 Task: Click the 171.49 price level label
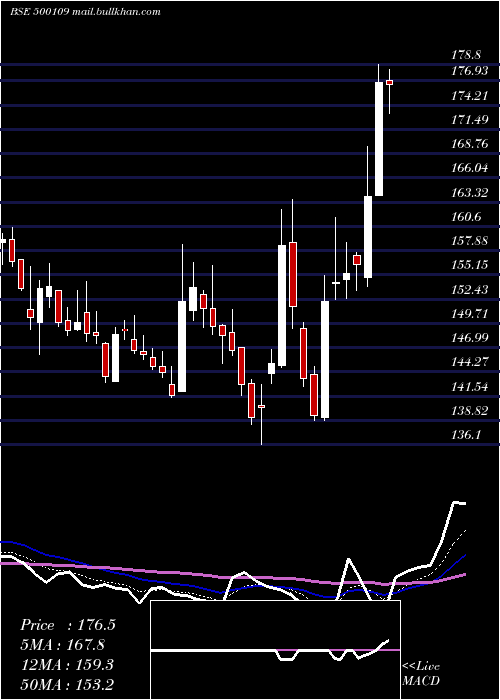470,120
